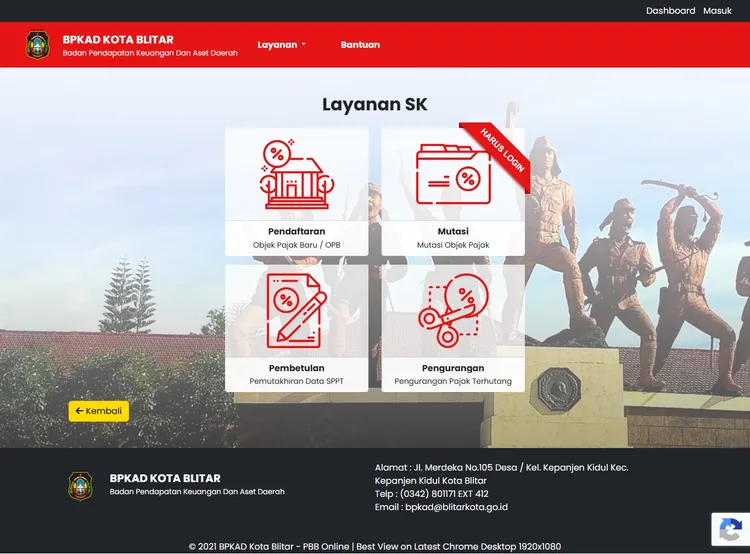This screenshot has height=554, width=750.
Task: Click email bpkad@blitarkota.go.id in footer
Action: 456,507
